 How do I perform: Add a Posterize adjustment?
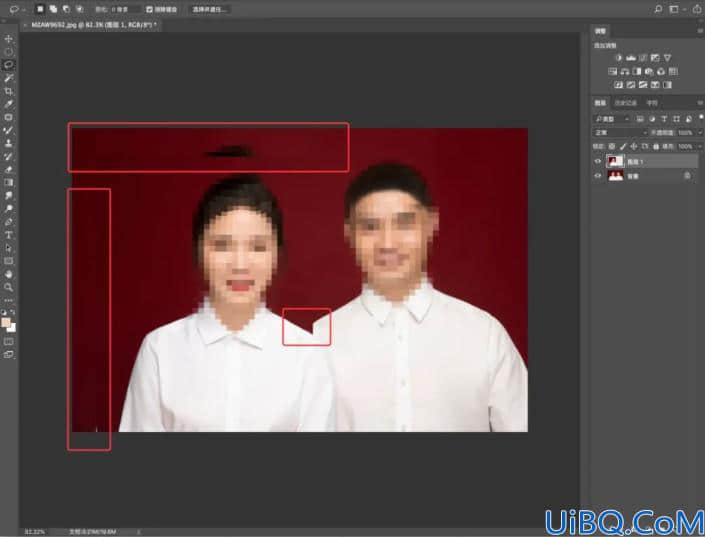631,85
